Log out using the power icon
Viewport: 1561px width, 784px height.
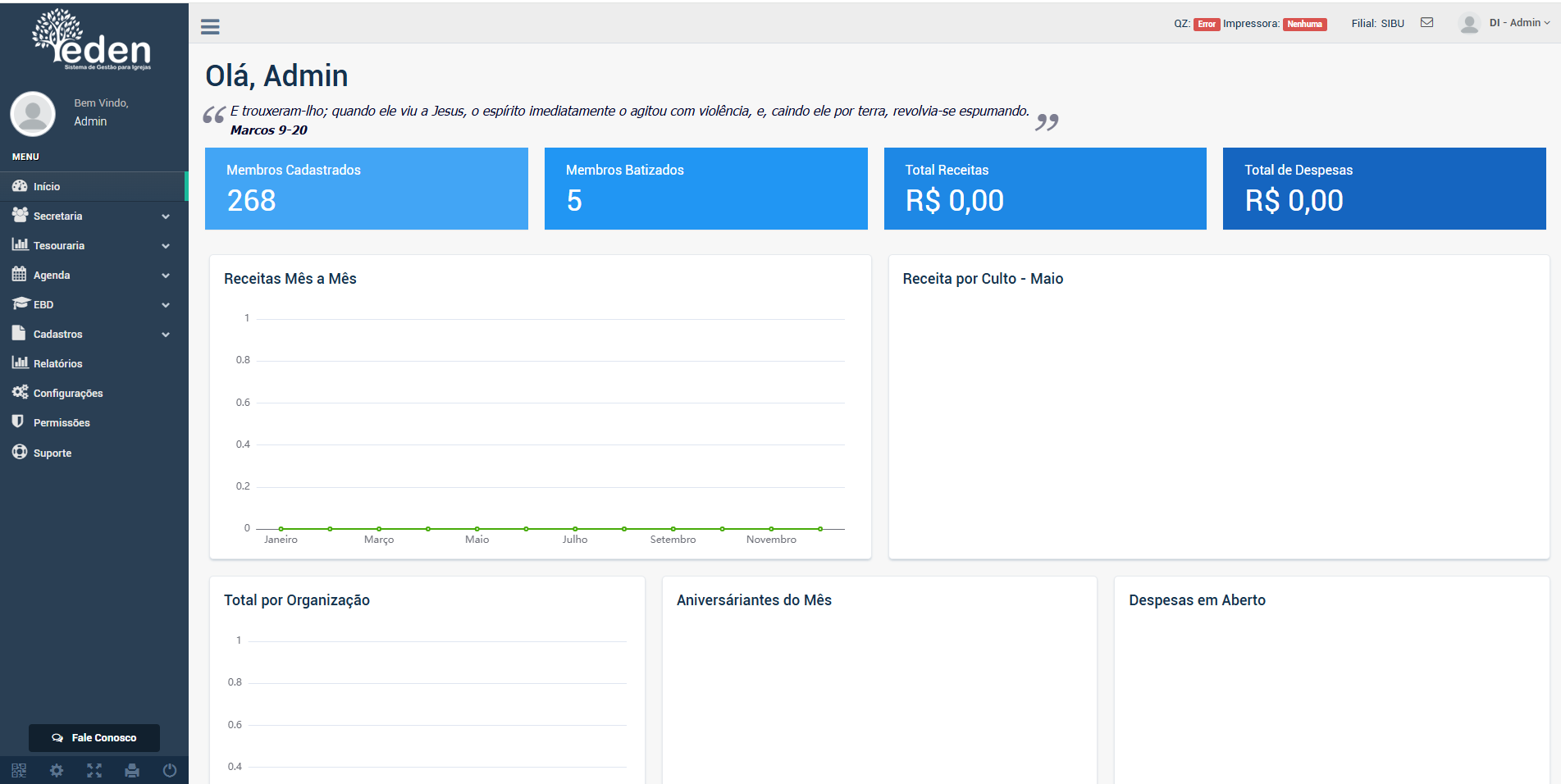coord(170,770)
